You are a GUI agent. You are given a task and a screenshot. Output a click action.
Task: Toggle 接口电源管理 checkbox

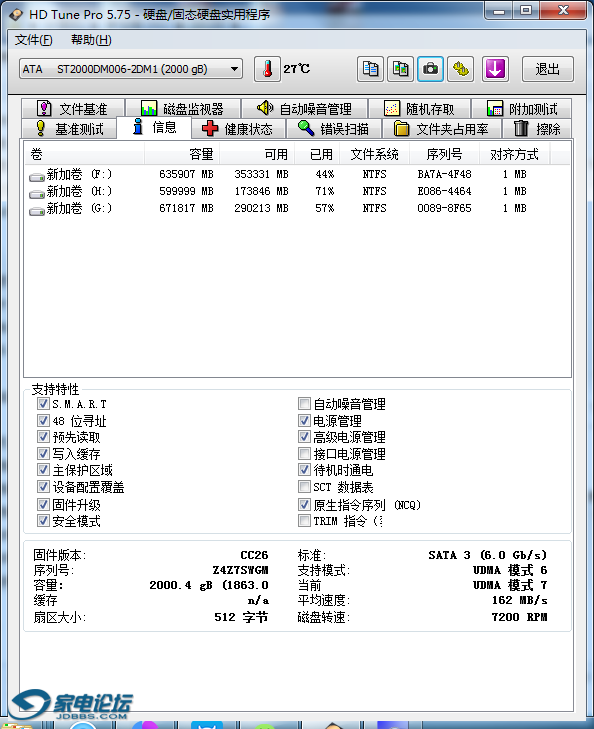pos(304,454)
